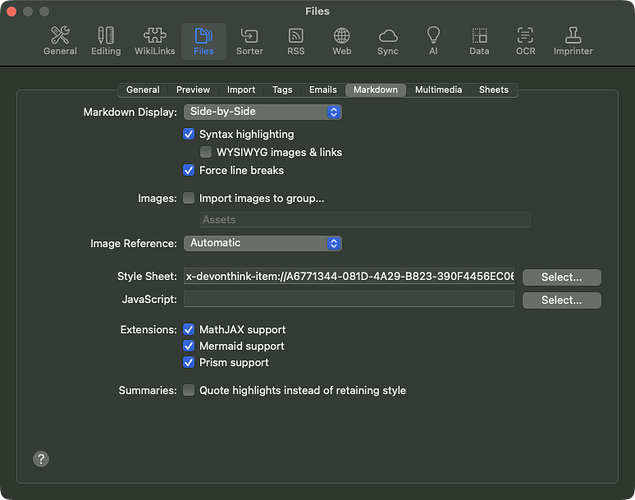Click Select button for Style Sheet
This screenshot has width=635, height=500.
tap(561, 277)
